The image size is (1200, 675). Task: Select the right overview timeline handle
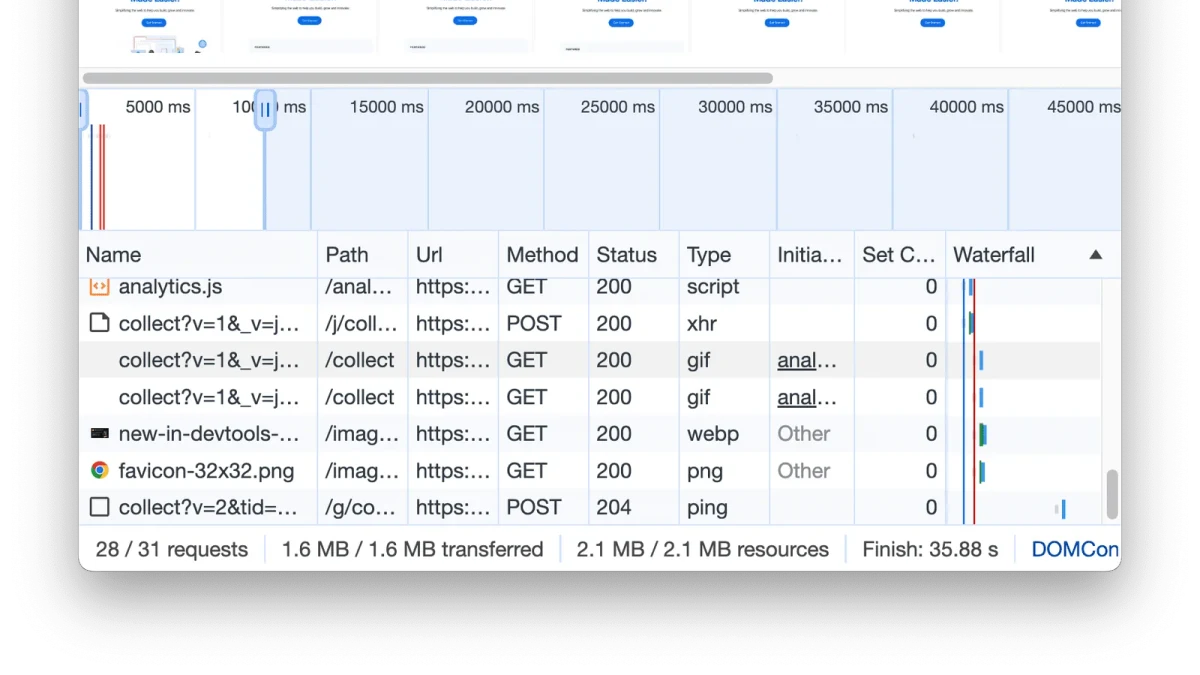coord(265,109)
